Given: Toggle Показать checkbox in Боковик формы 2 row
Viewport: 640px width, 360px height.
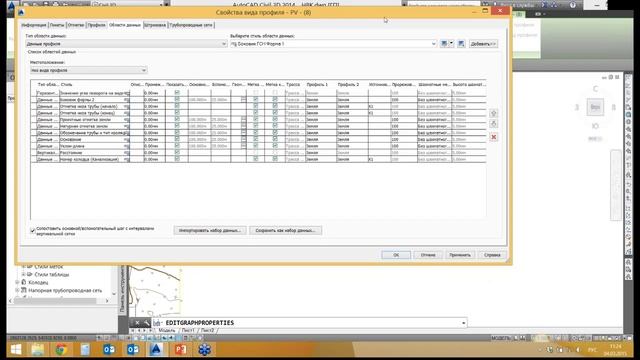Looking at the screenshot, I should 177,99.
